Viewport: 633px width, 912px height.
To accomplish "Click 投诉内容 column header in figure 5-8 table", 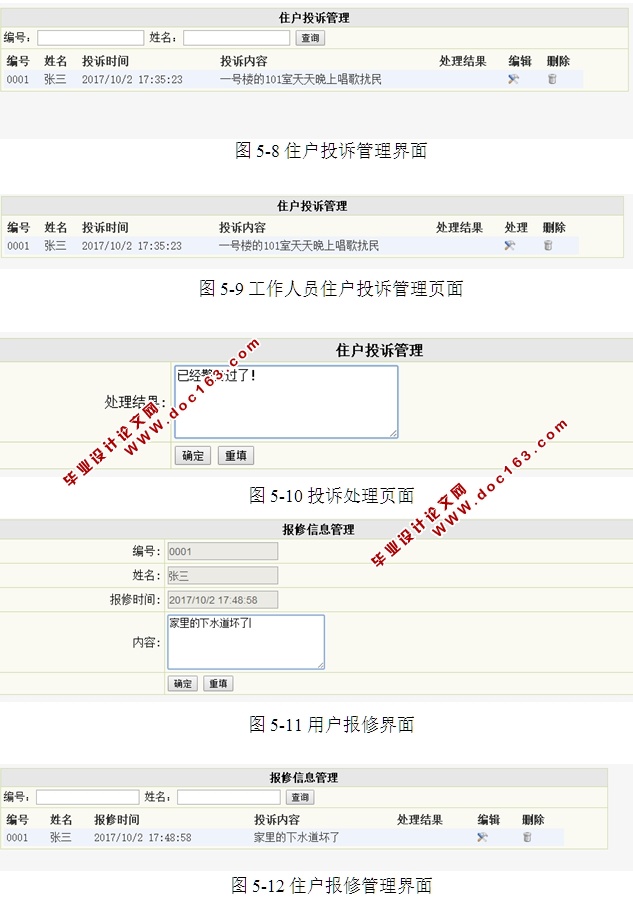I will point(244,61).
